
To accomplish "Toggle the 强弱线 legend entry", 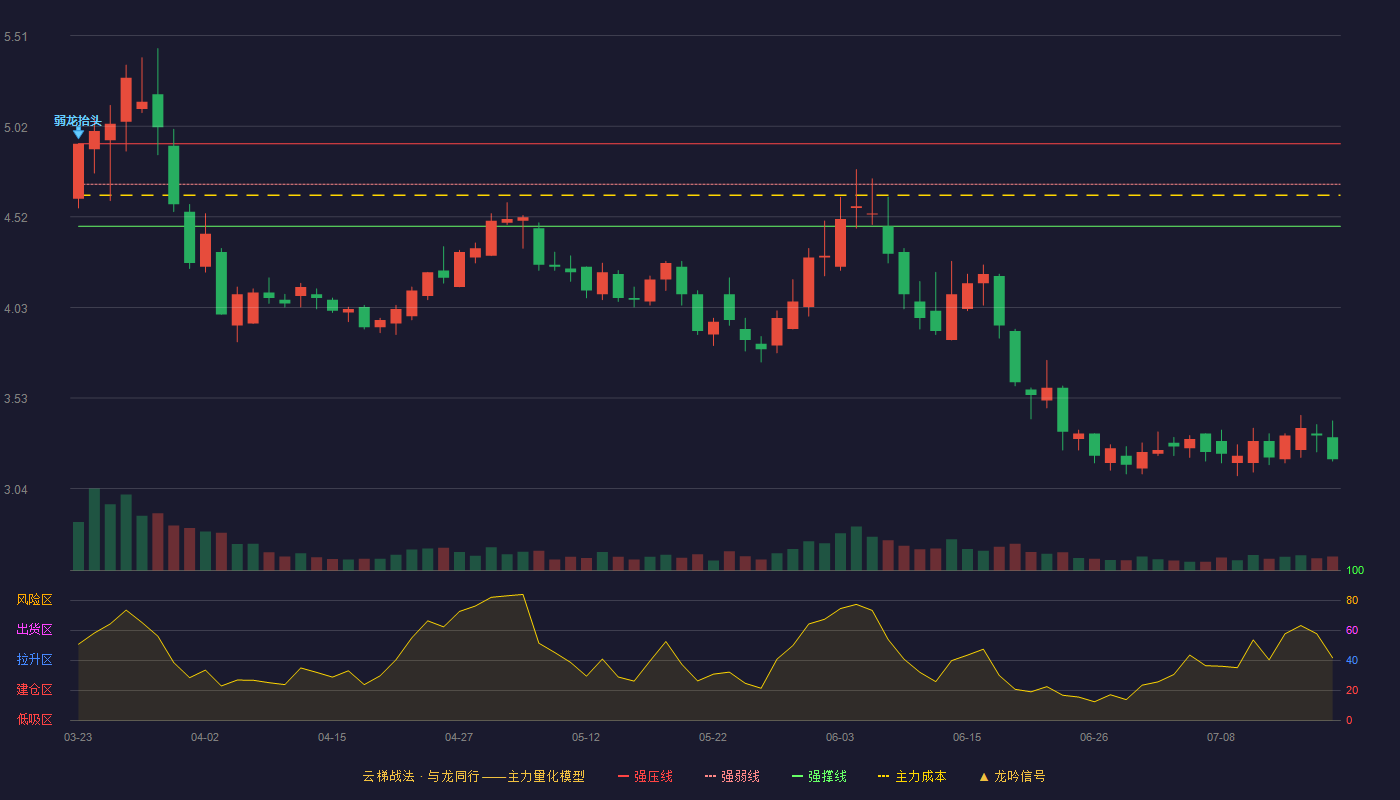I will (x=732, y=776).
